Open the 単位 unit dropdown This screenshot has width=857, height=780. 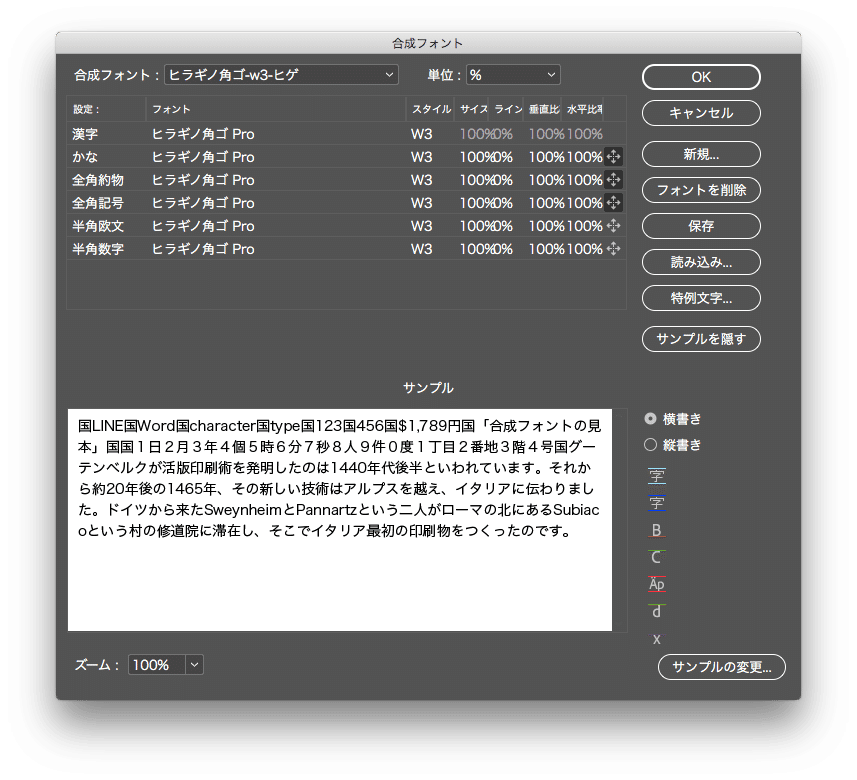pyautogui.click(x=513, y=75)
